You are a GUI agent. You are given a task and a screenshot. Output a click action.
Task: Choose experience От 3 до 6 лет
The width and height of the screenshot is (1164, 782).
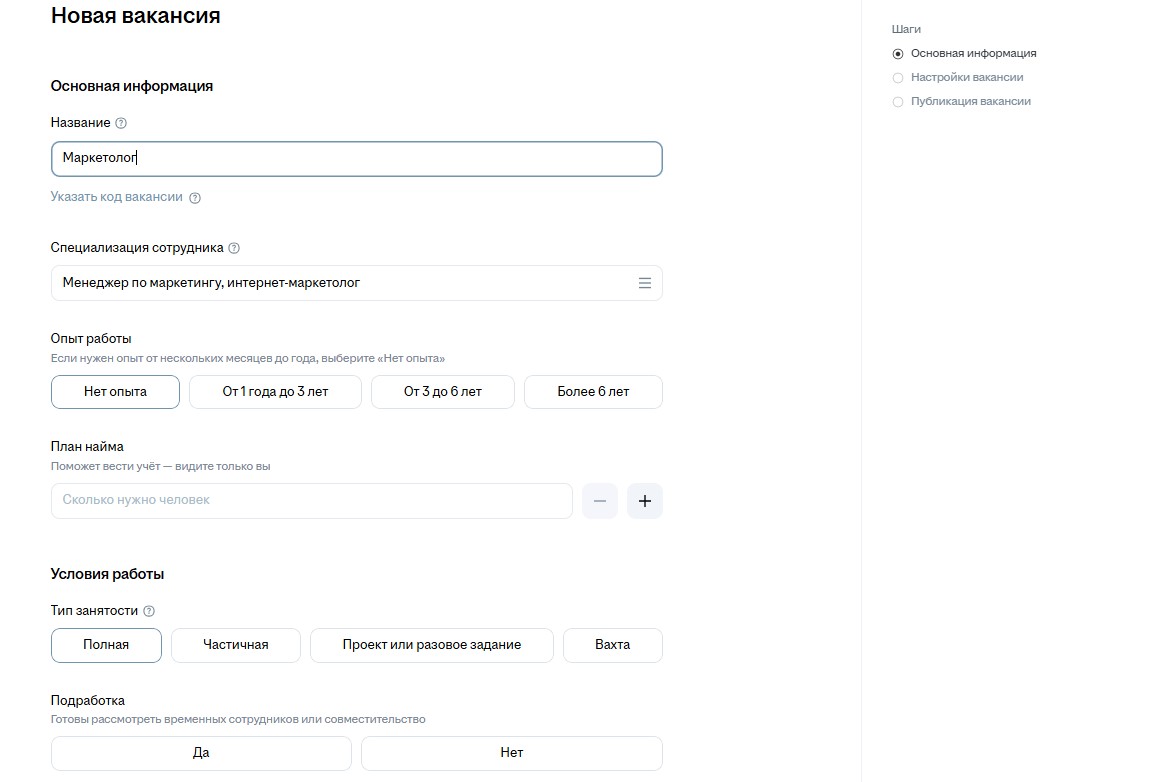442,392
